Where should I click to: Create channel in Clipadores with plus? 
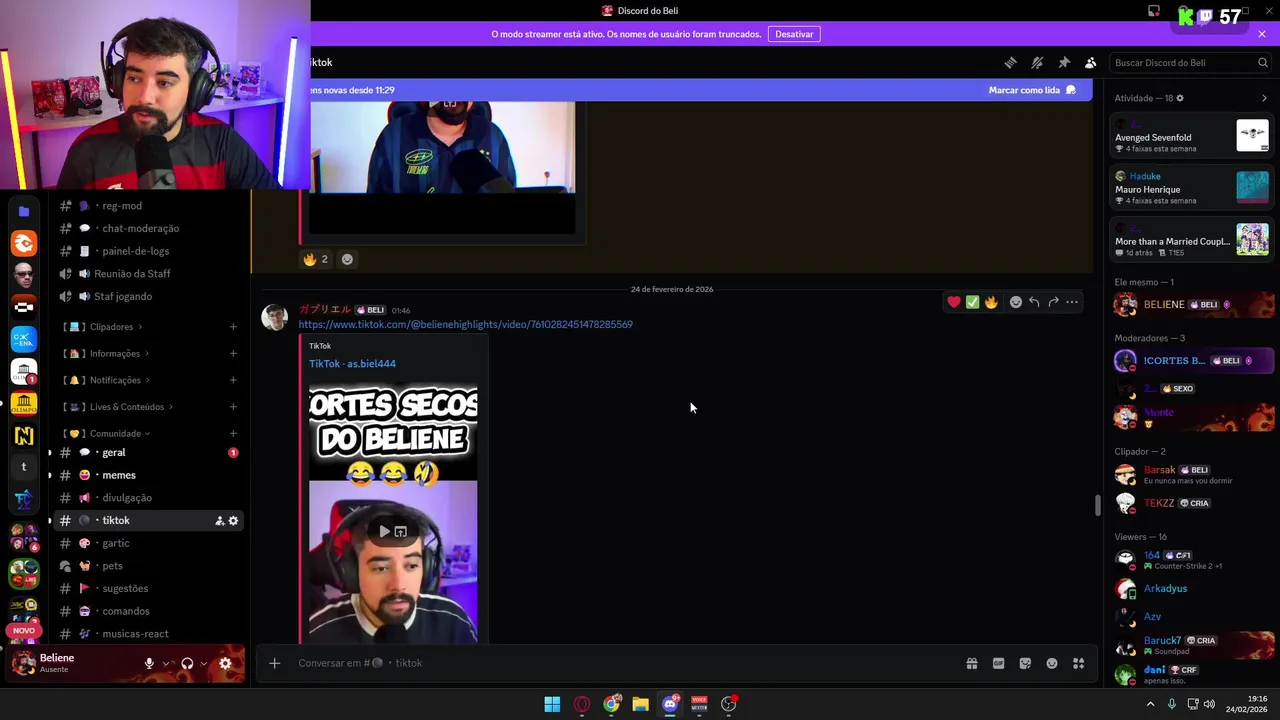coord(233,327)
